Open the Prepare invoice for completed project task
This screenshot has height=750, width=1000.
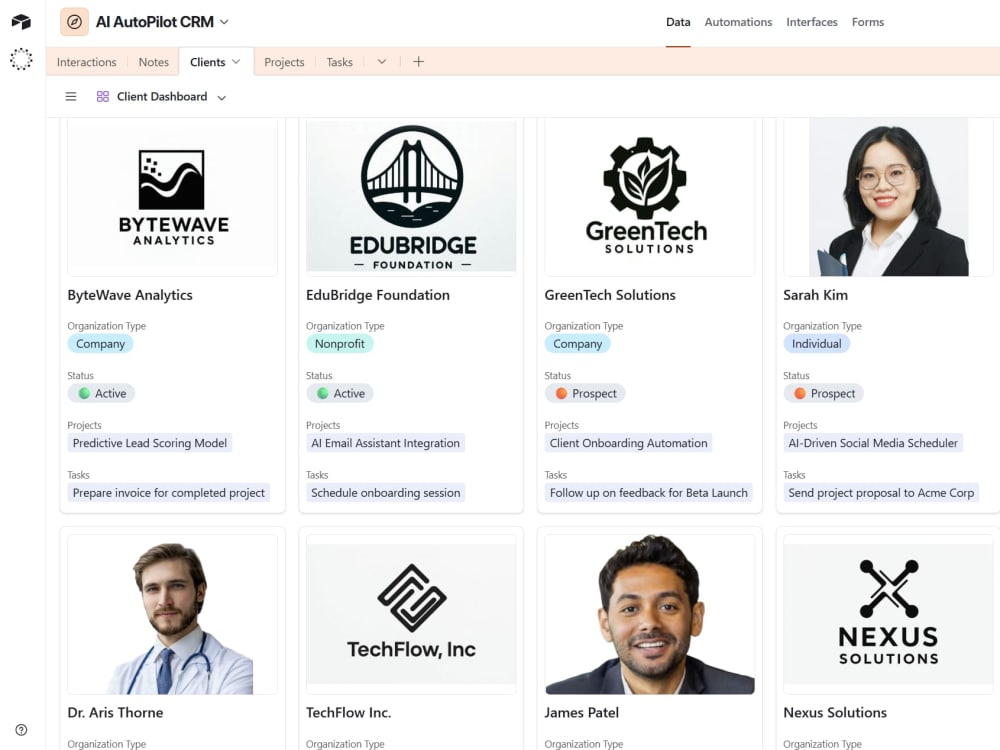(168, 493)
